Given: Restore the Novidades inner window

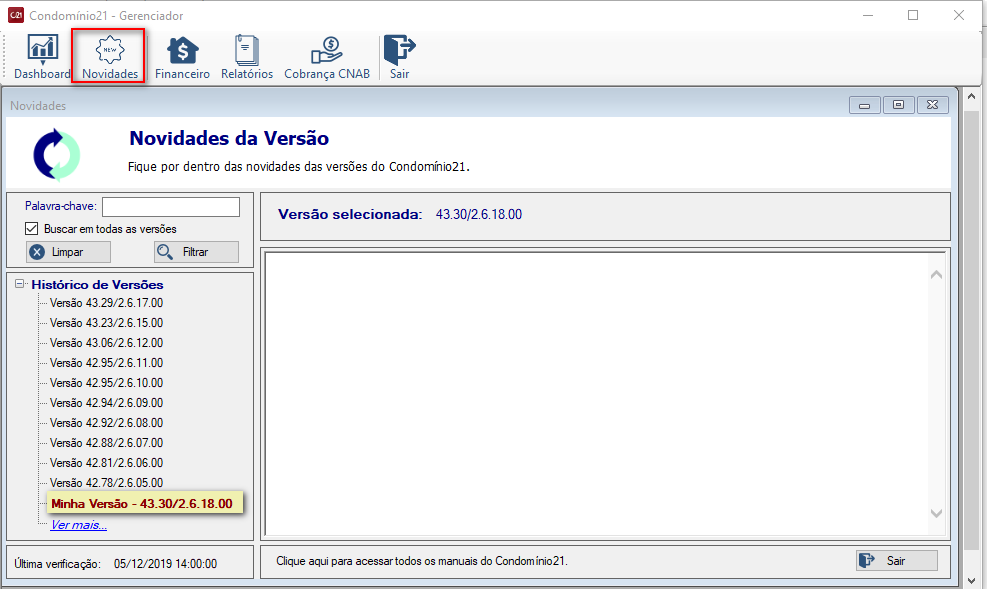Looking at the screenshot, I should [x=898, y=105].
